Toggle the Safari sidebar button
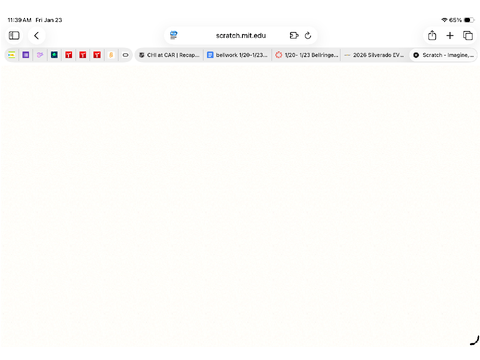This screenshot has height=360, width=480. pyautogui.click(x=14, y=35)
